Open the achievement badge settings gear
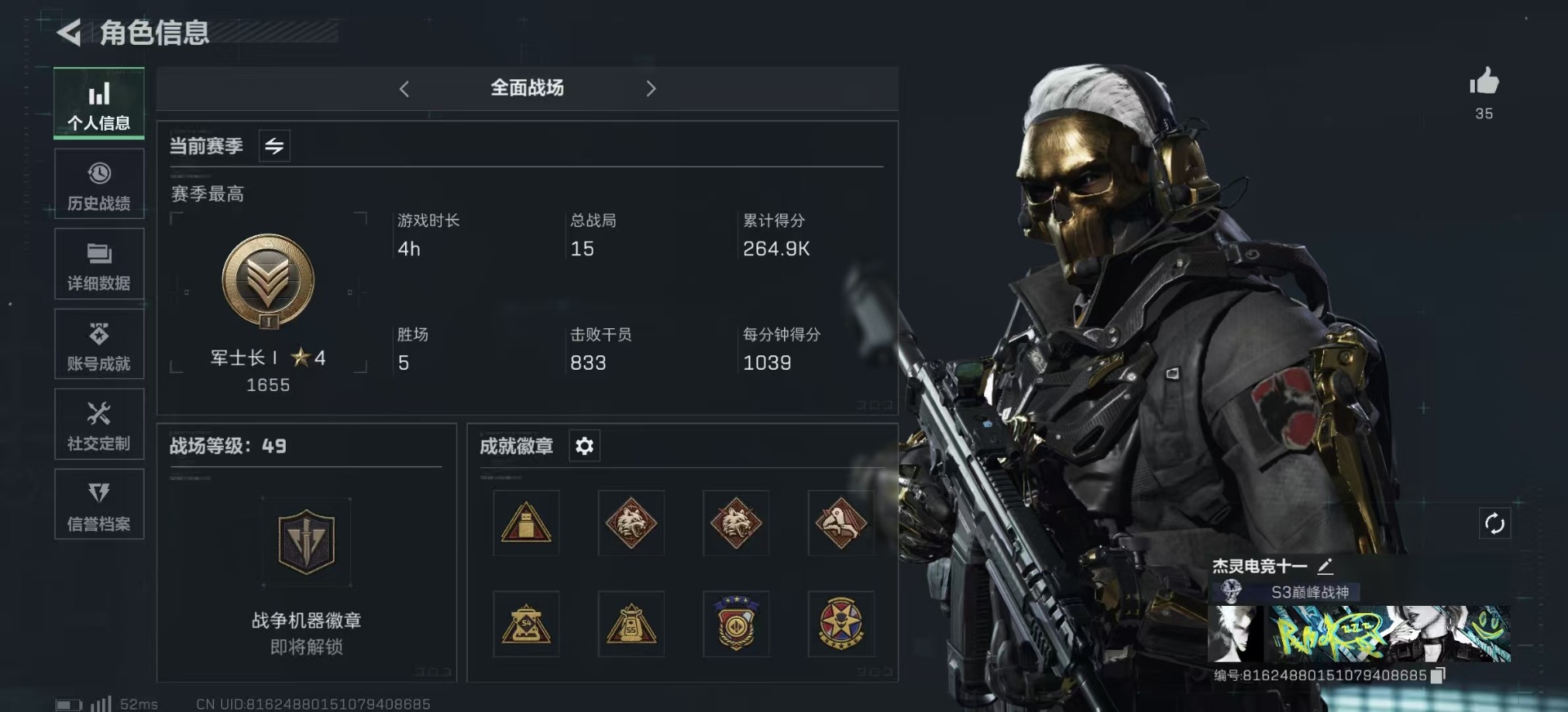Viewport: 1568px width, 712px height. pyautogui.click(x=584, y=446)
